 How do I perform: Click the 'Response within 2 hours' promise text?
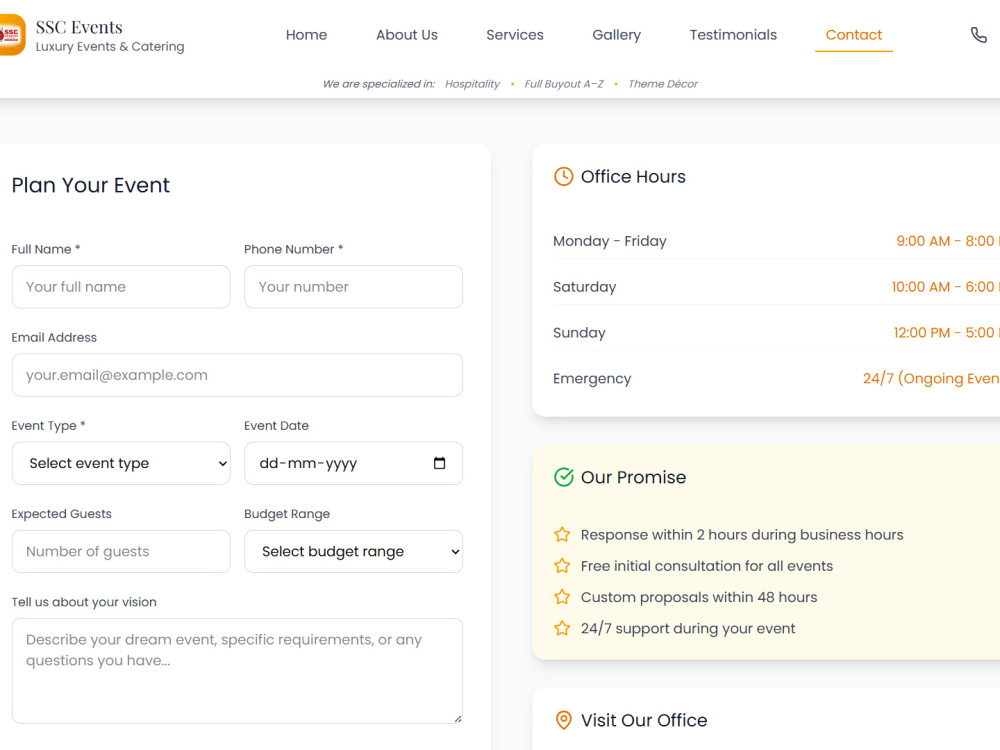(742, 534)
